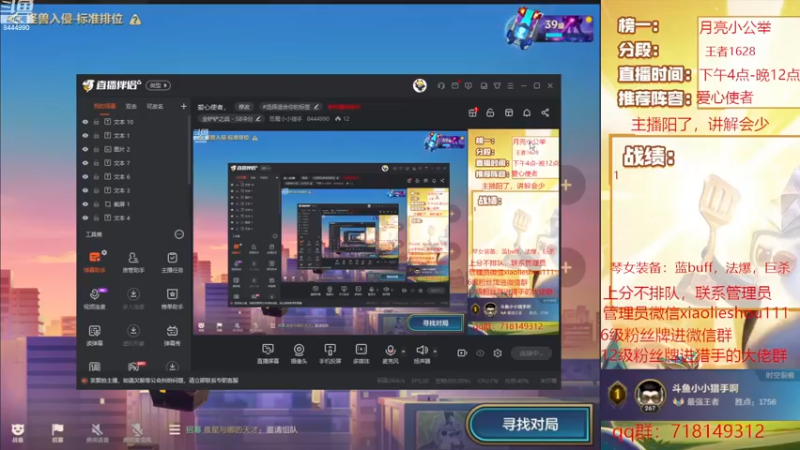800x450 pixels.
Task: Click the 连接中 button in the outer toolbar
Action: tap(532, 353)
